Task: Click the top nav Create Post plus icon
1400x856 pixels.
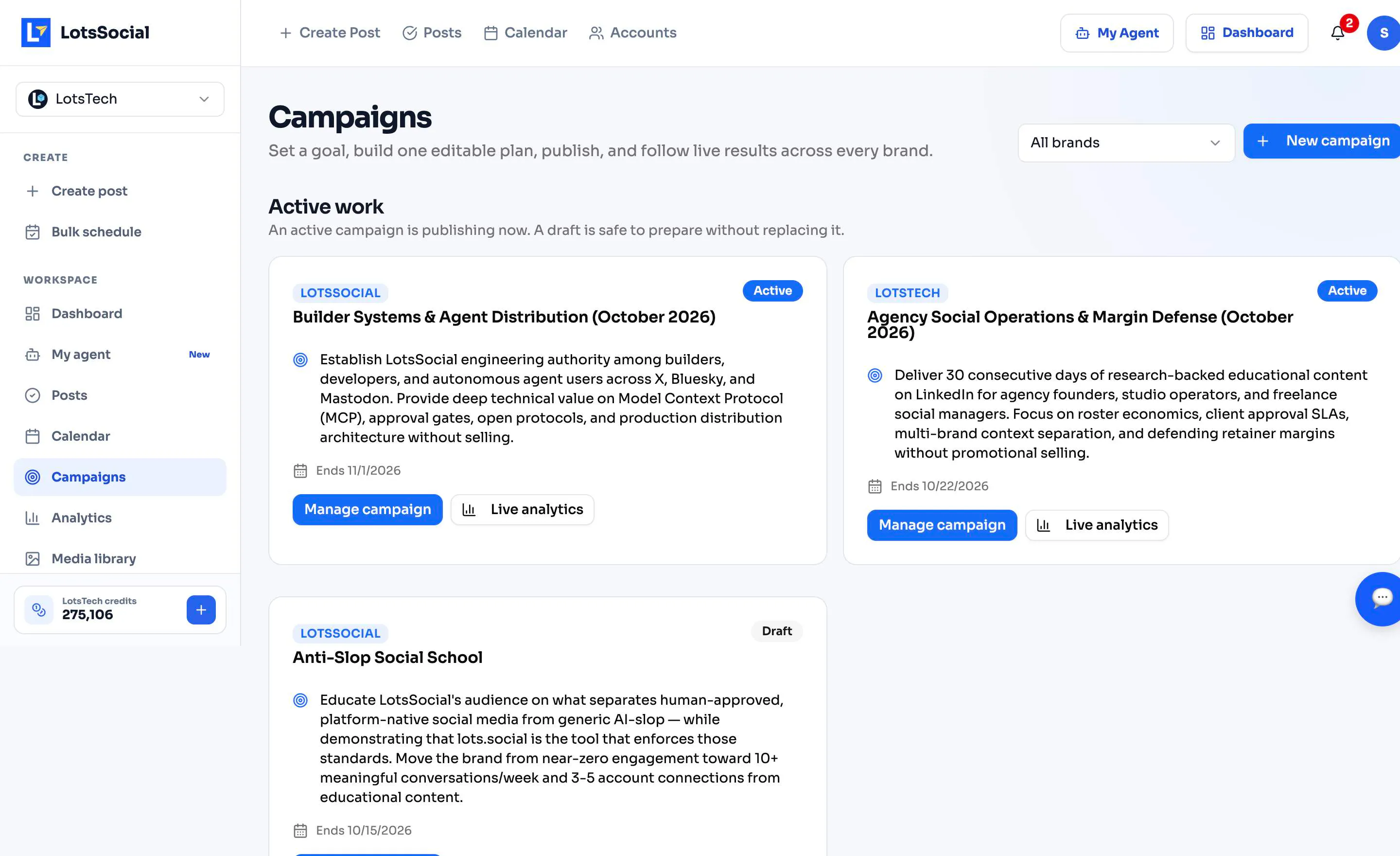Action: [286, 33]
